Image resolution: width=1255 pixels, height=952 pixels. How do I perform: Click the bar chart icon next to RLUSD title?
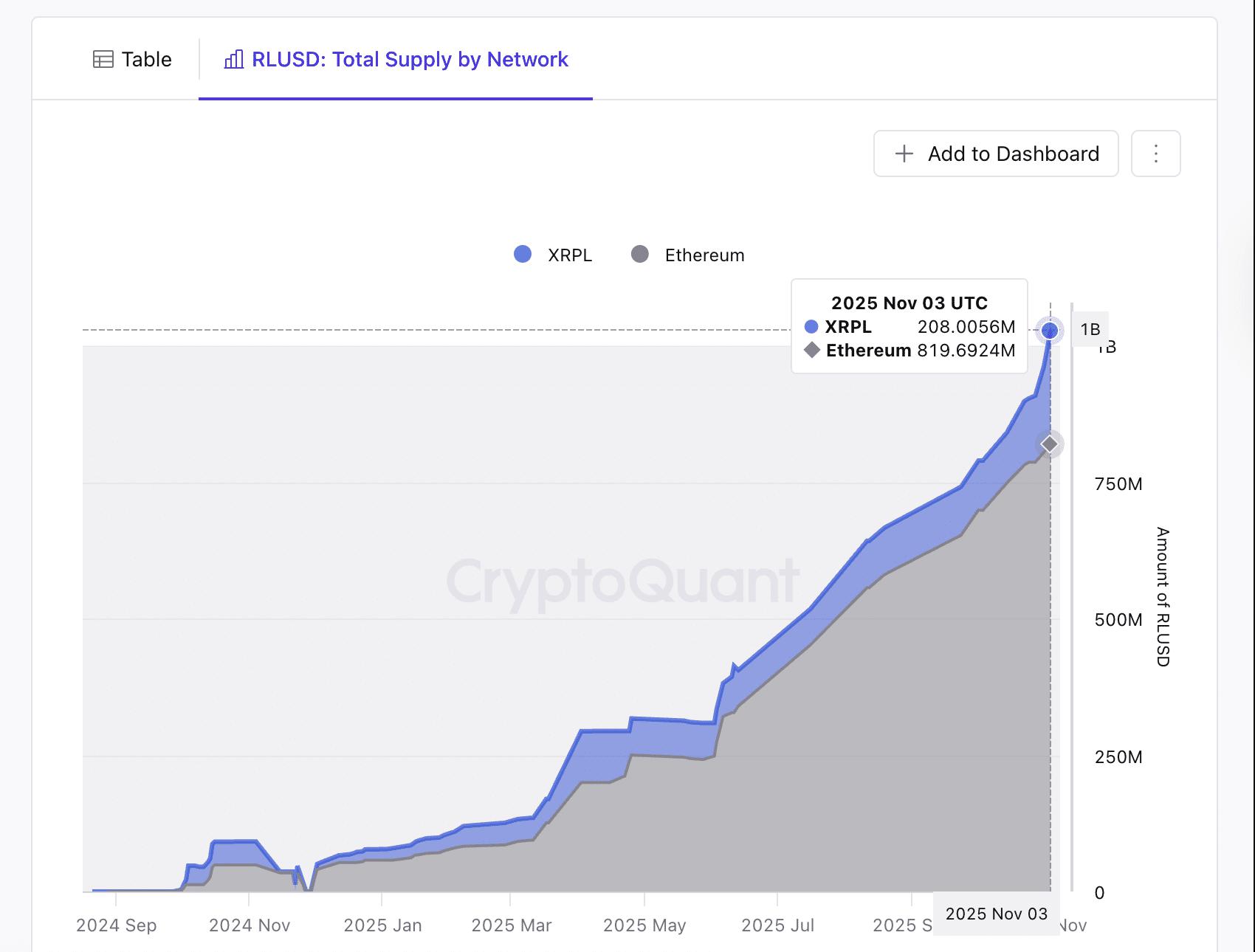pos(233,59)
